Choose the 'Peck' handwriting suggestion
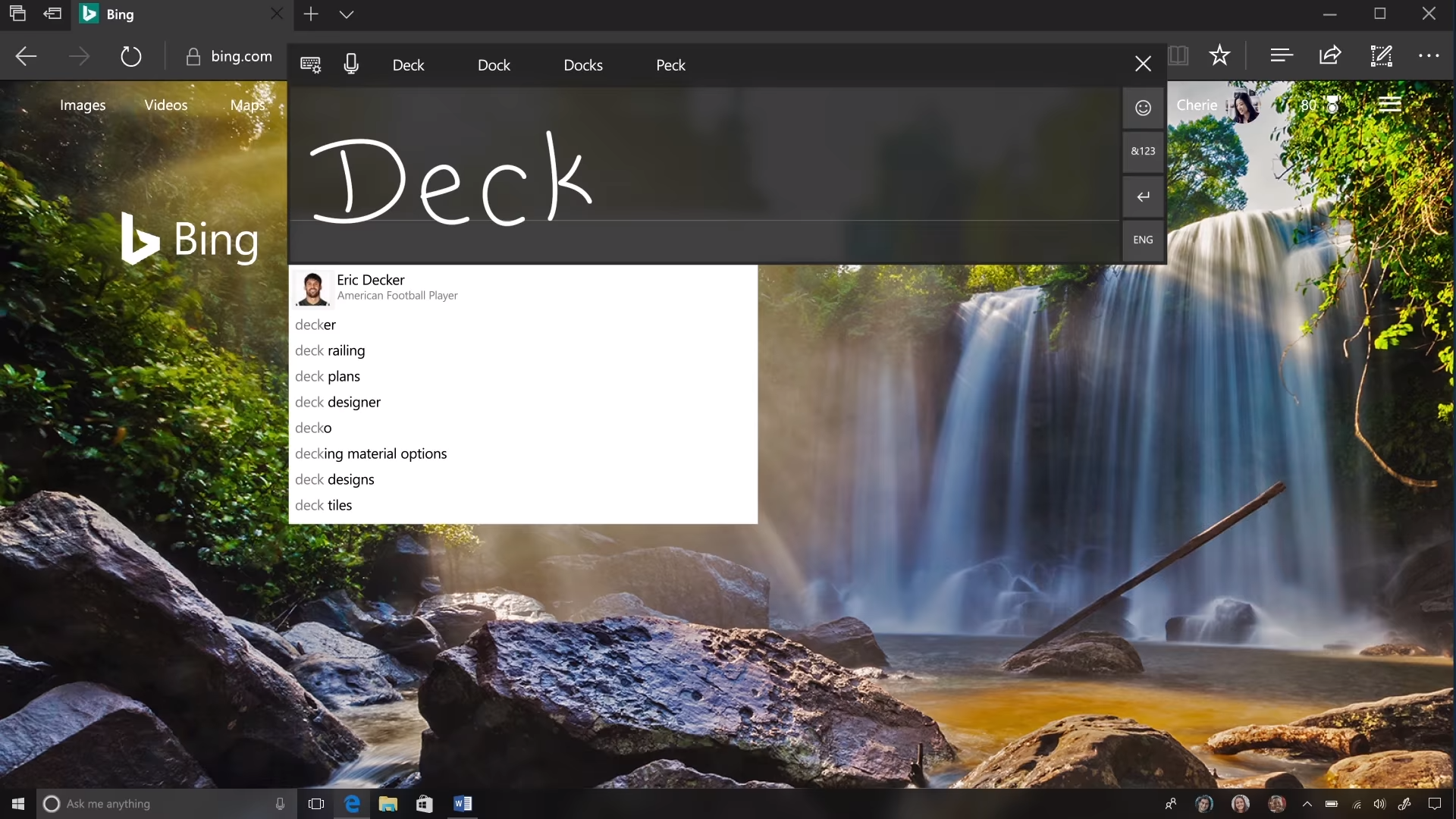The width and height of the screenshot is (1456, 819). [670, 65]
